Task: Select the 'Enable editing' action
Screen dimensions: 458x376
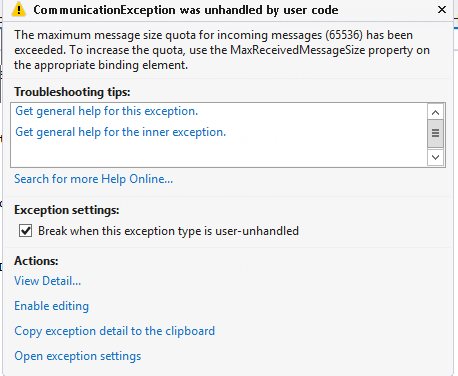Action: 52,306
